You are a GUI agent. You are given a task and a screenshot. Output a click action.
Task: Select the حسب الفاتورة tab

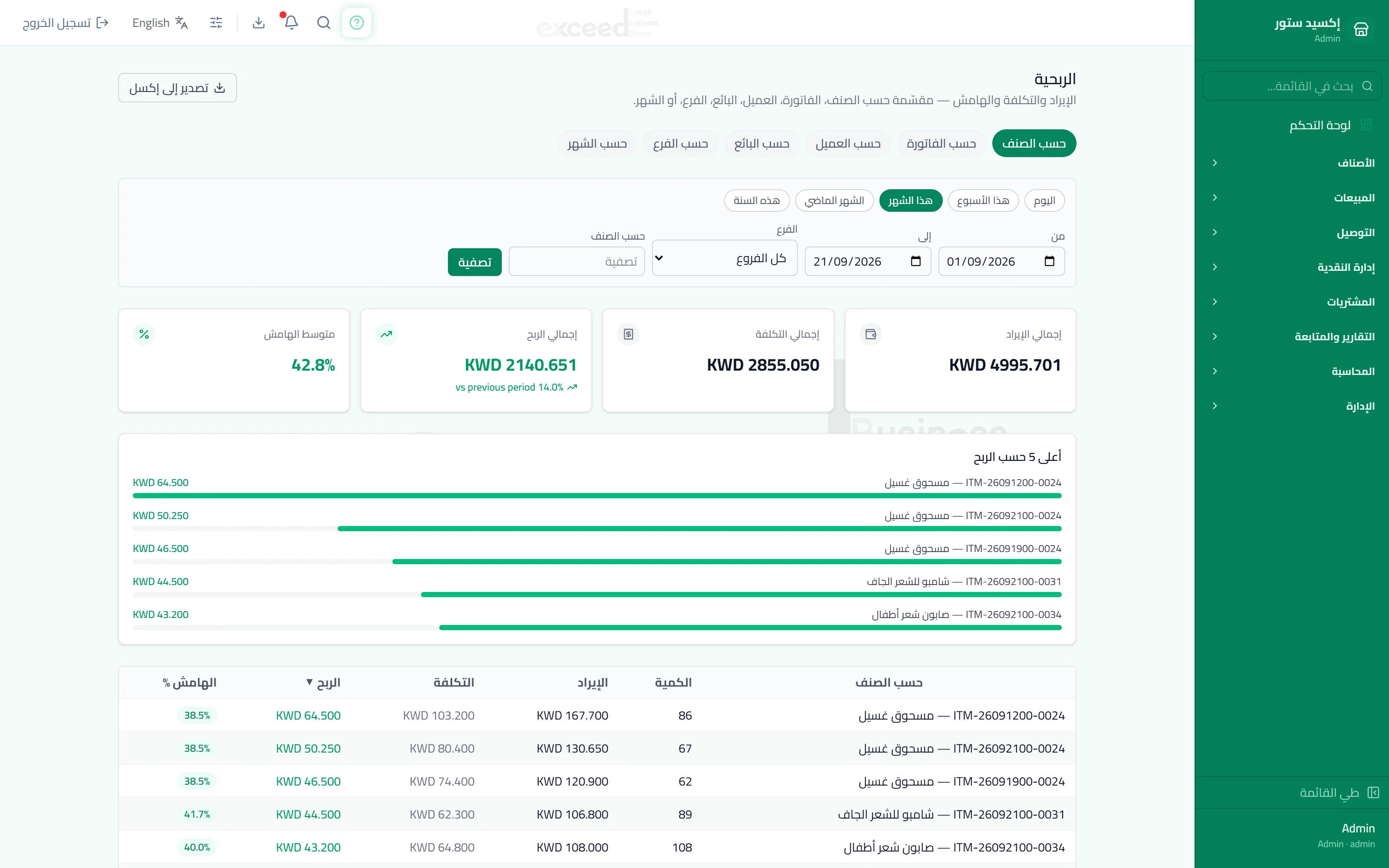pos(941,144)
